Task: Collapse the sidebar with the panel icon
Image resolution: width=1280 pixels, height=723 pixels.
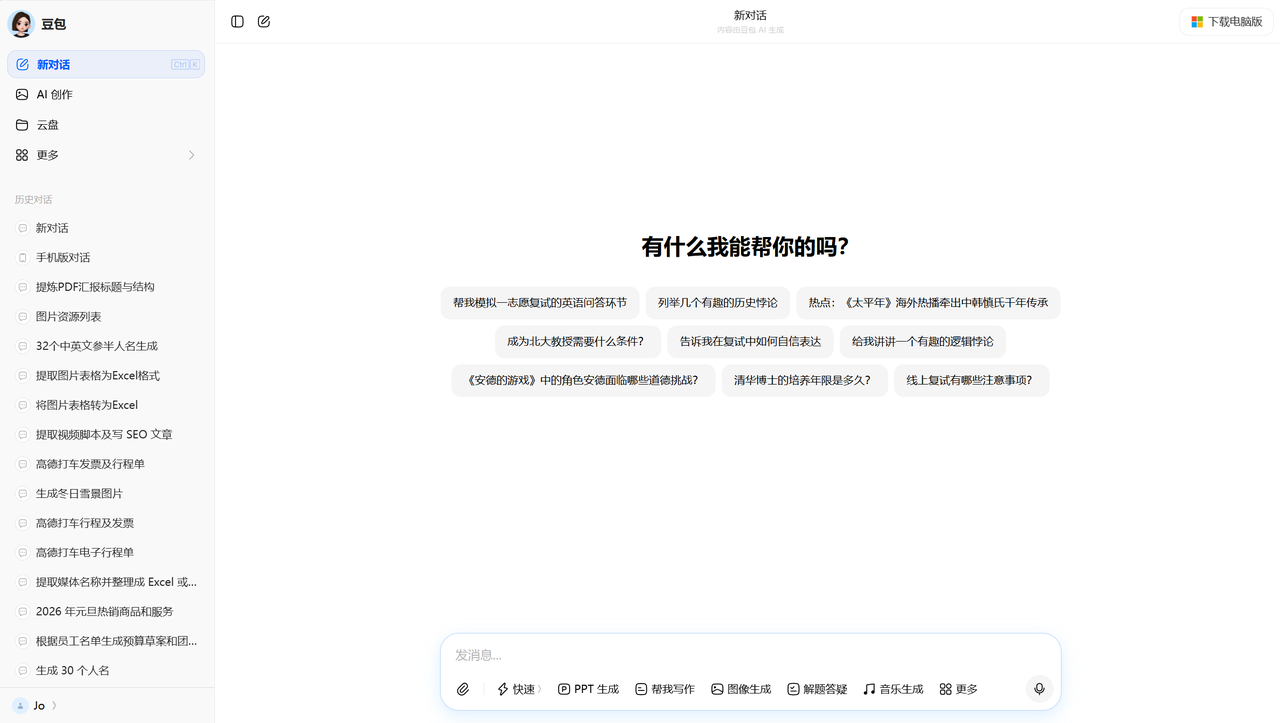Action: point(237,21)
